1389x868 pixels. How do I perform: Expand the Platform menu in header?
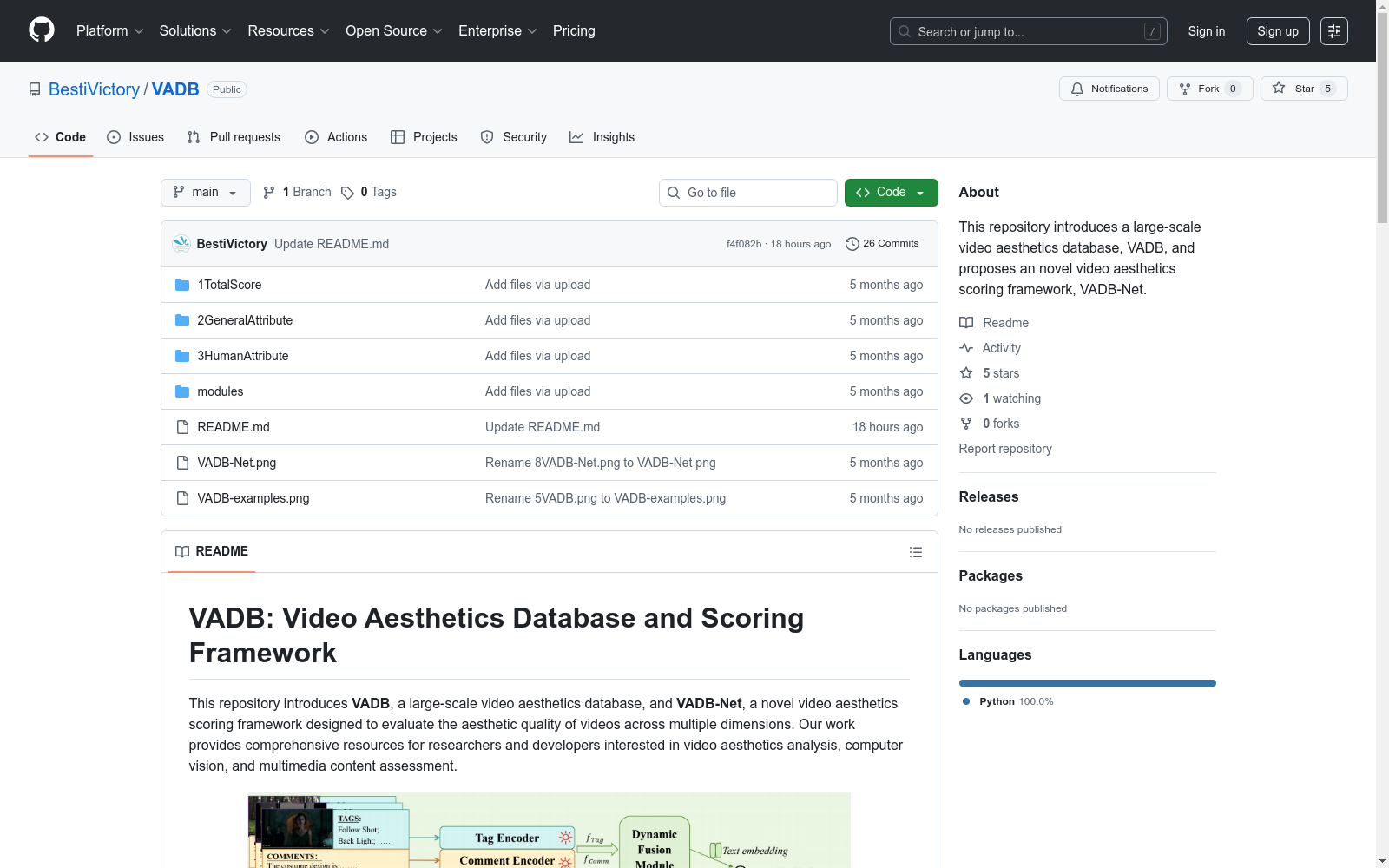109,31
